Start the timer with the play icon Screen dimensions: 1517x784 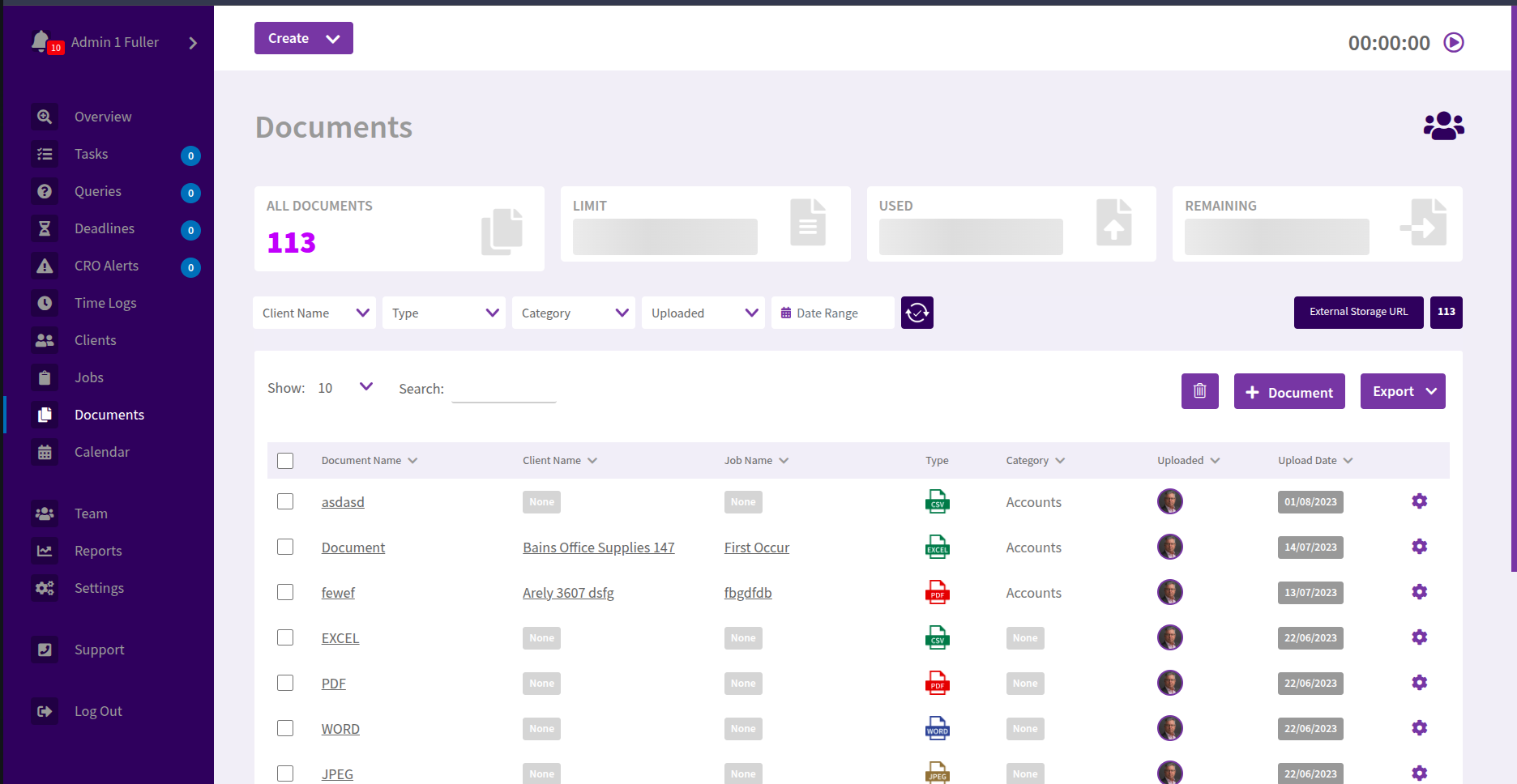(x=1454, y=42)
